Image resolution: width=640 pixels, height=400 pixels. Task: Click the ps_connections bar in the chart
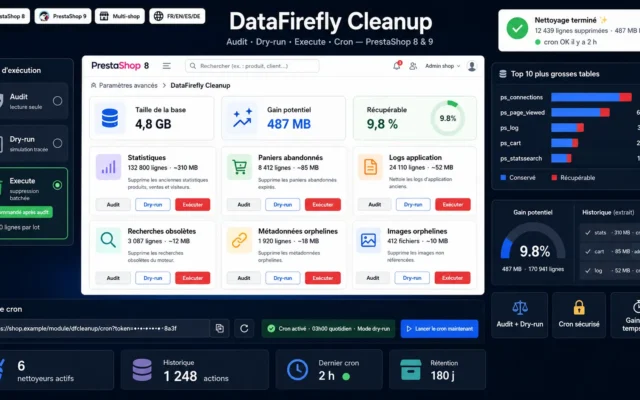click(x=591, y=97)
